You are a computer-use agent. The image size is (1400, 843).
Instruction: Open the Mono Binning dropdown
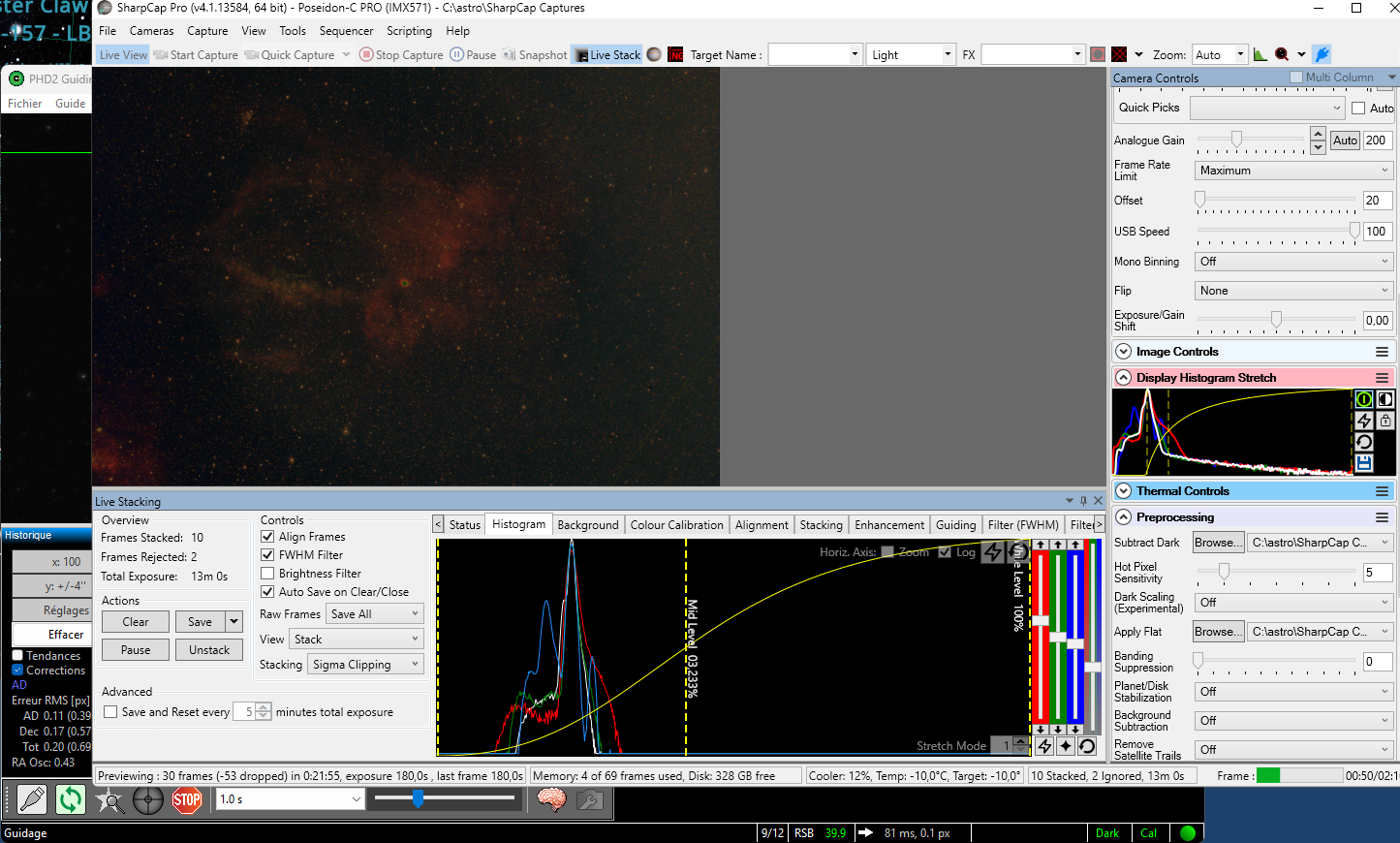pyautogui.click(x=1293, y=262)
